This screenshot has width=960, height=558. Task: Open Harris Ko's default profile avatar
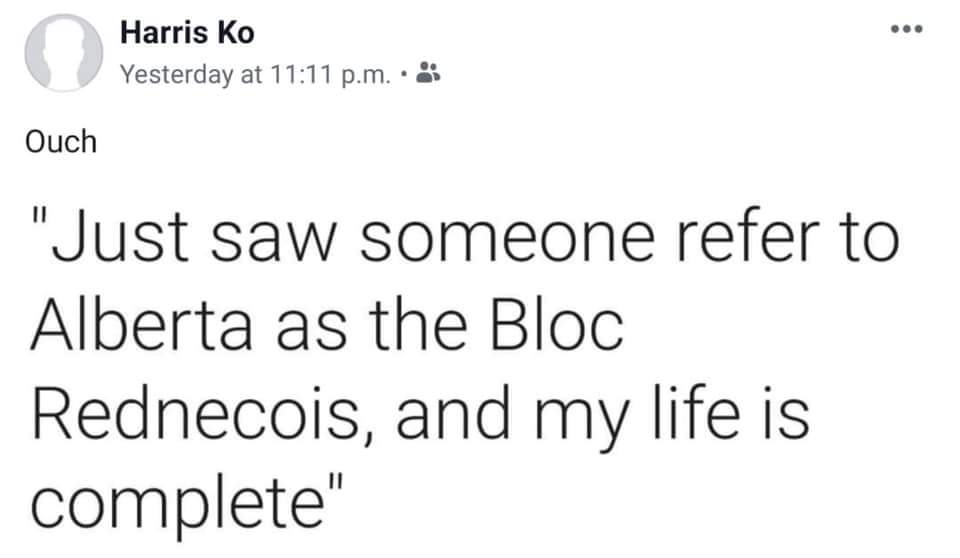(64, 53)
